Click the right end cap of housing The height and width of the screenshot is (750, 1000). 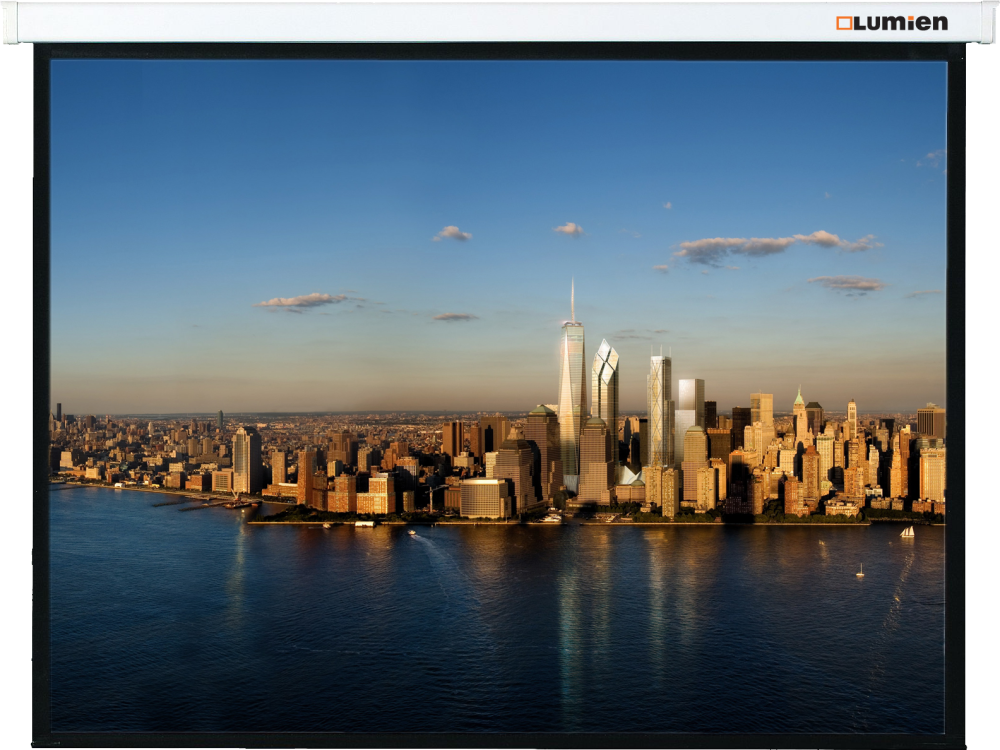pyautogui.click(x=990, y=23)
